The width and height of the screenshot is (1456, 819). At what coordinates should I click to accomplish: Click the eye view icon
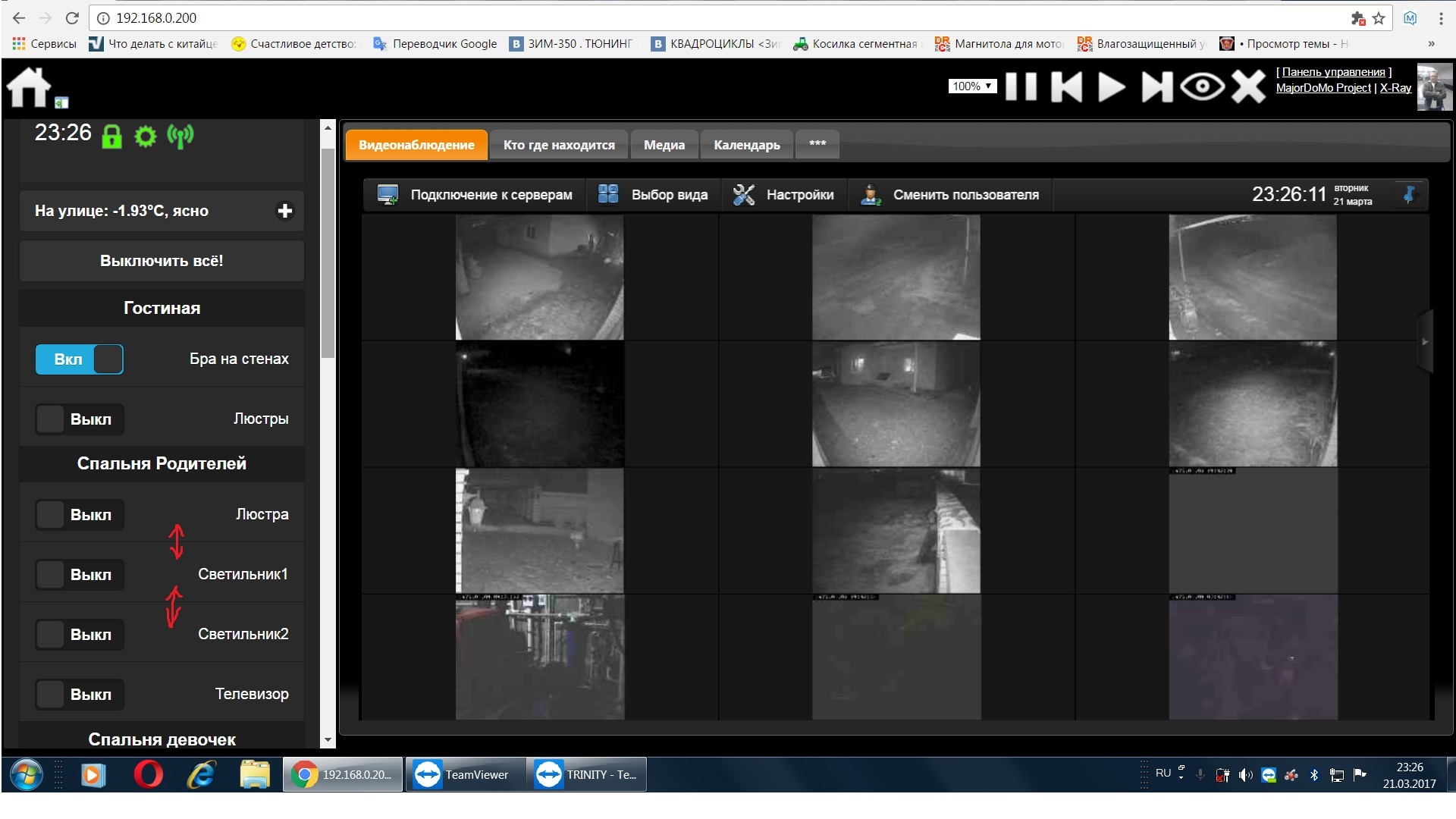click(1202, 86)
